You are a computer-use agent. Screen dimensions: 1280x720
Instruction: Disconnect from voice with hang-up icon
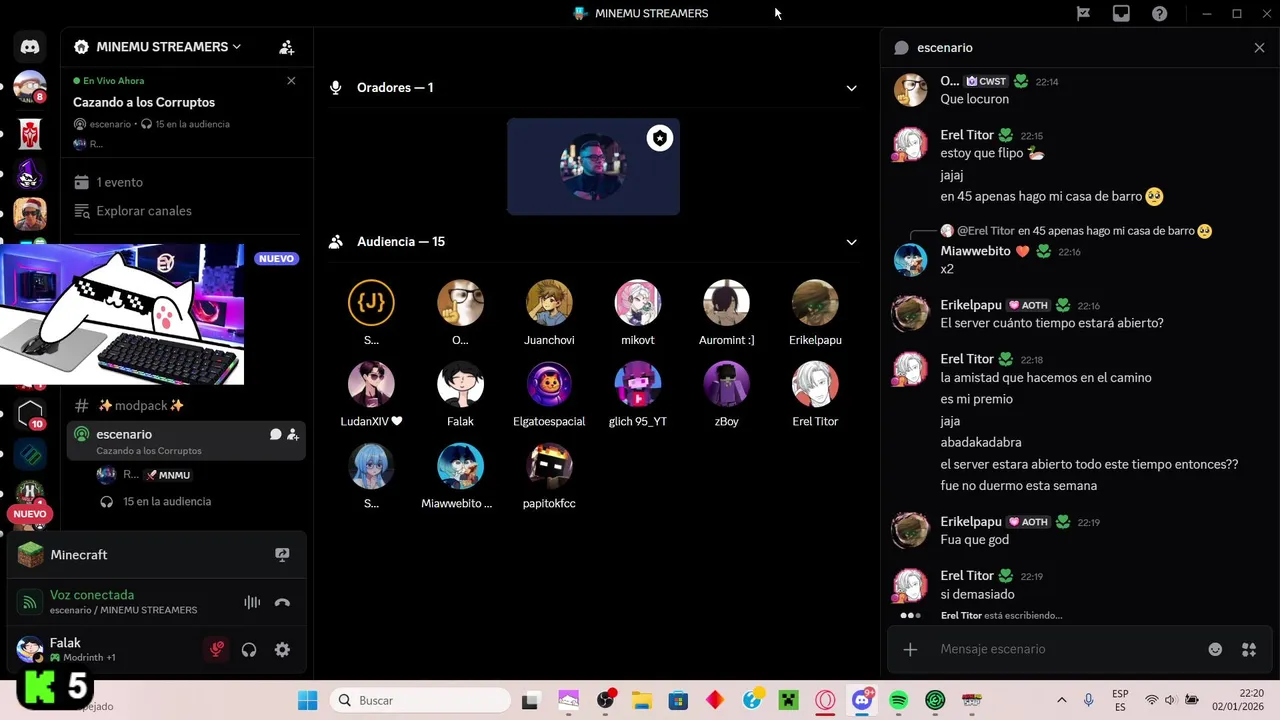pyautogui.click(x=282, y=602)
